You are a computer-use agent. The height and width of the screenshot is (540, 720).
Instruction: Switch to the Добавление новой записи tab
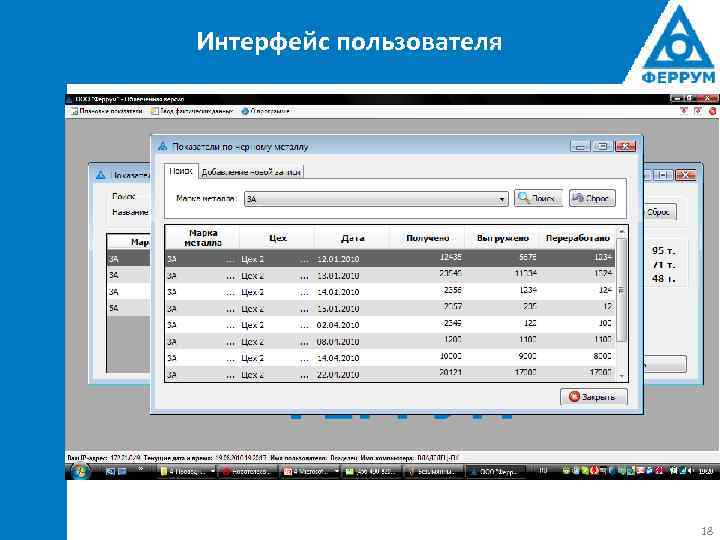[251, 172]
